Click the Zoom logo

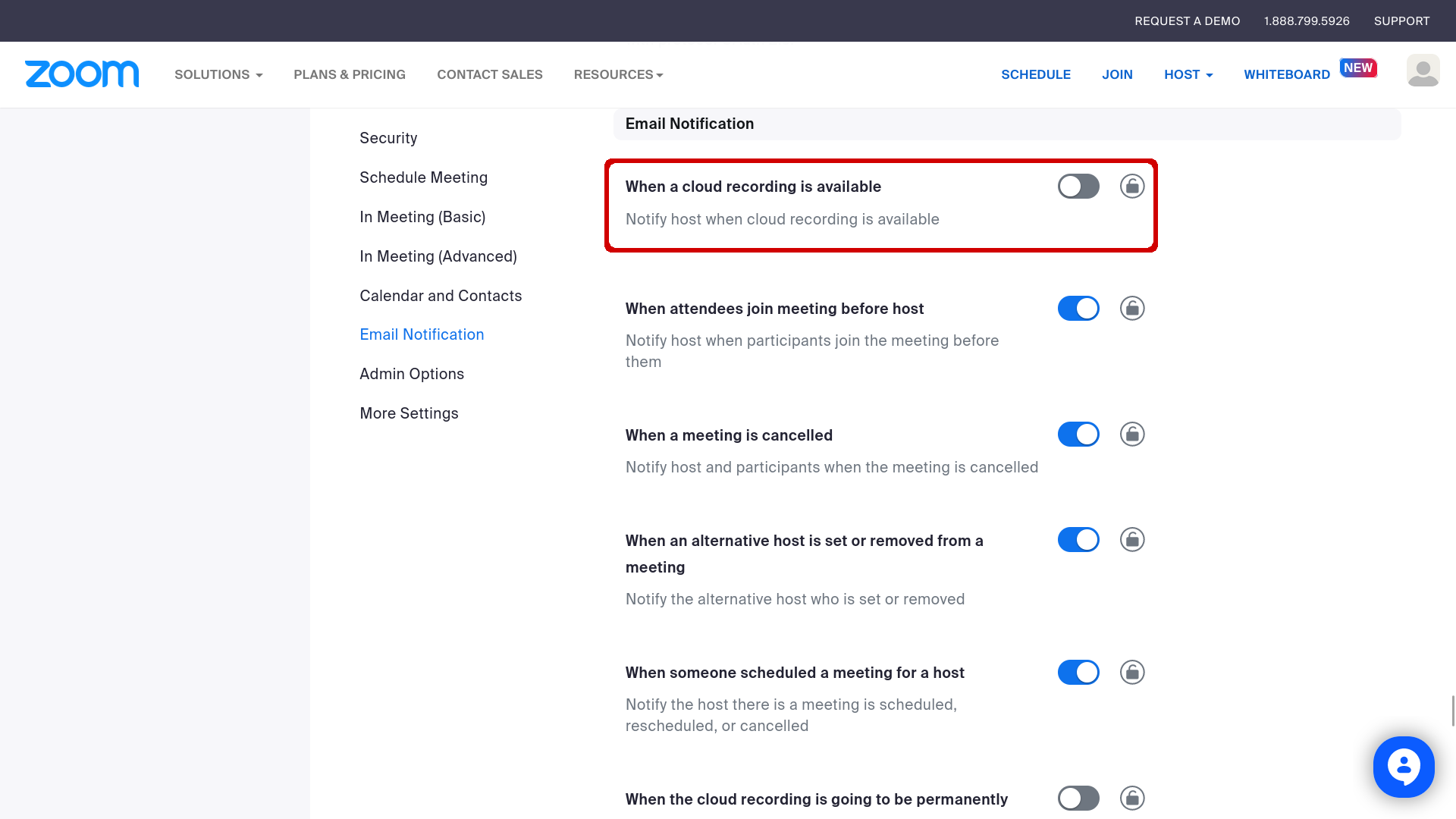point(82,74)
